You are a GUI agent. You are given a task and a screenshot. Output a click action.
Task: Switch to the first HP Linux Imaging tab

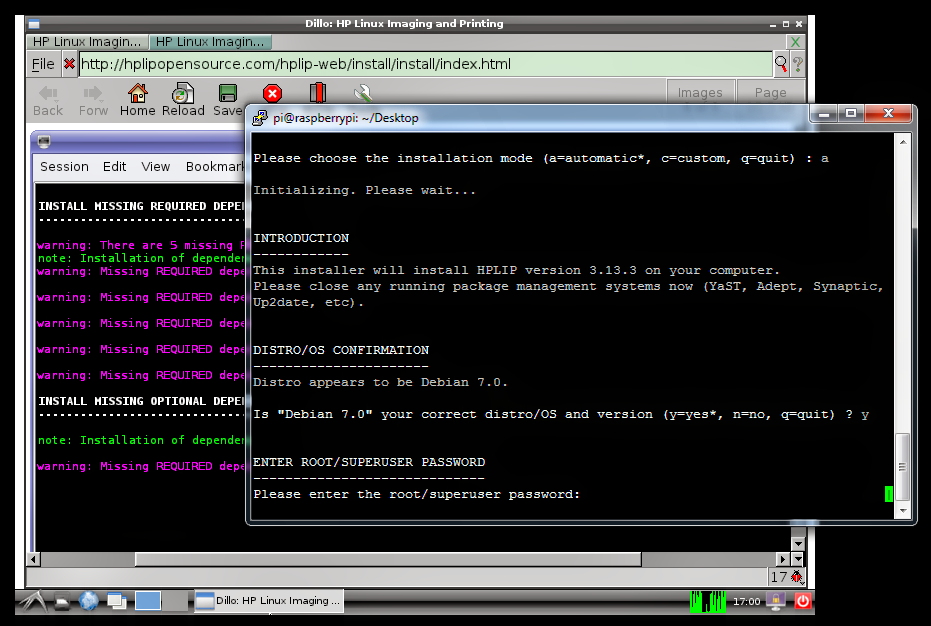[88, 42]
